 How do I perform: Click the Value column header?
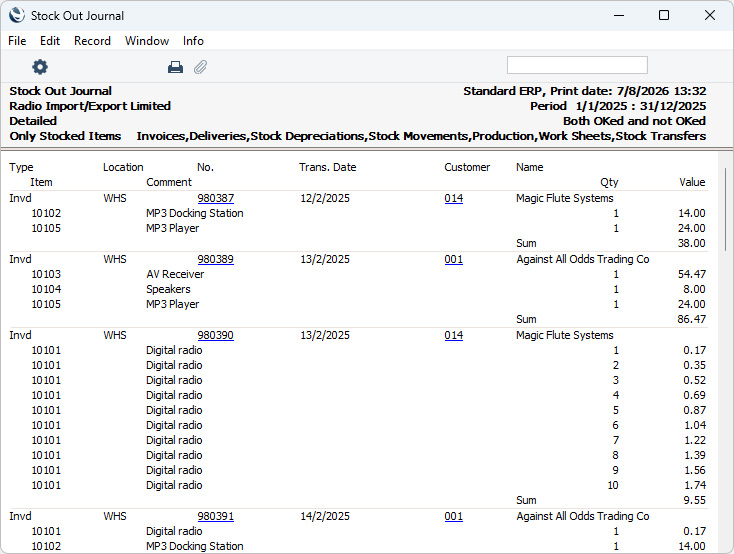(x=692, y=182)
